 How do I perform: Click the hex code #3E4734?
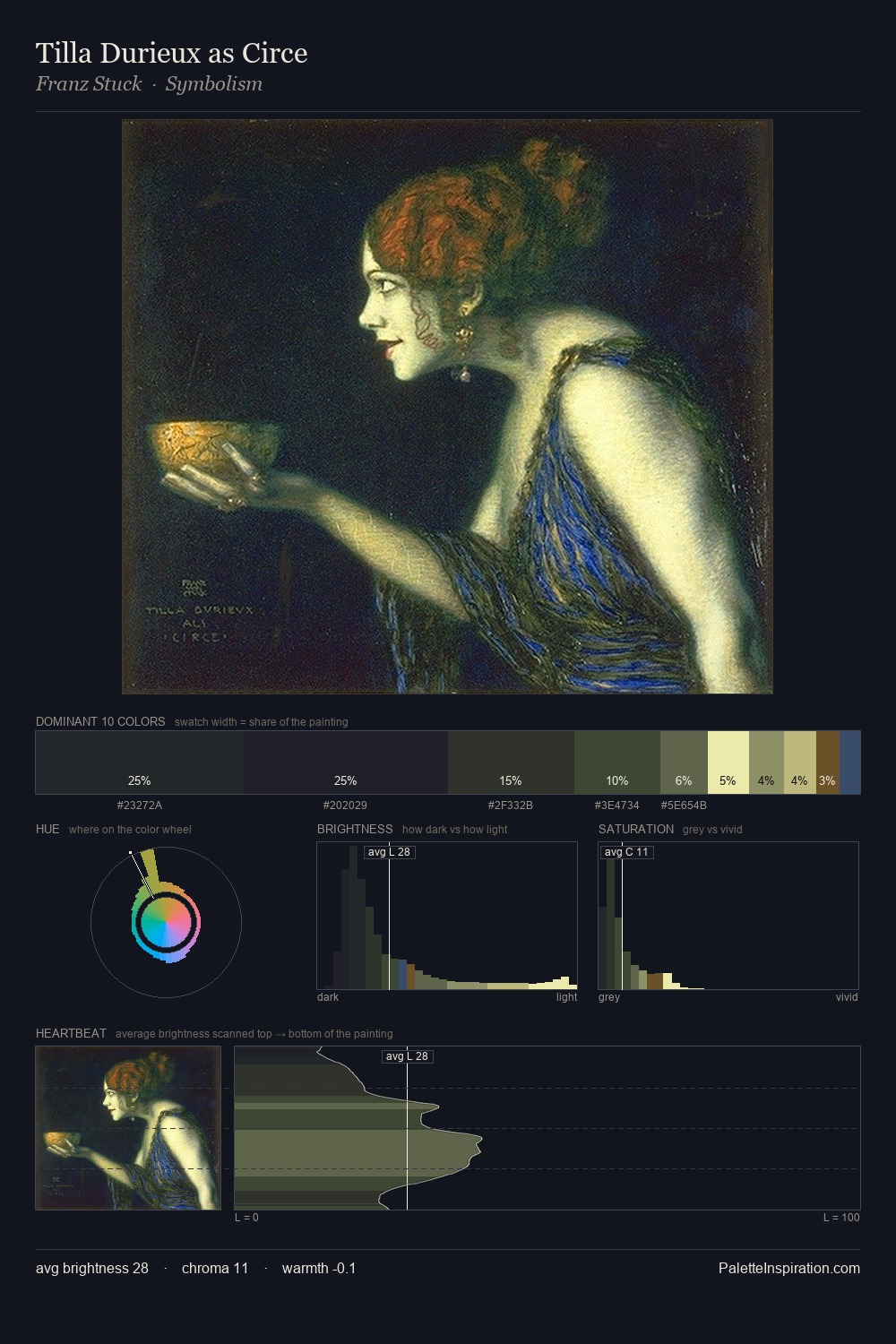coord(617,806)
